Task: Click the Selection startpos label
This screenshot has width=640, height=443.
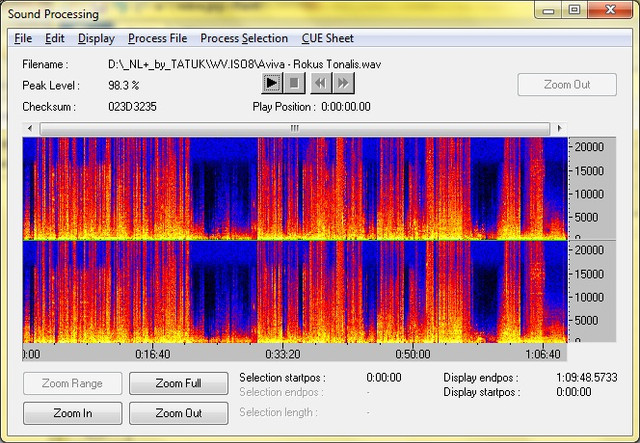Action: pos(282,377)
